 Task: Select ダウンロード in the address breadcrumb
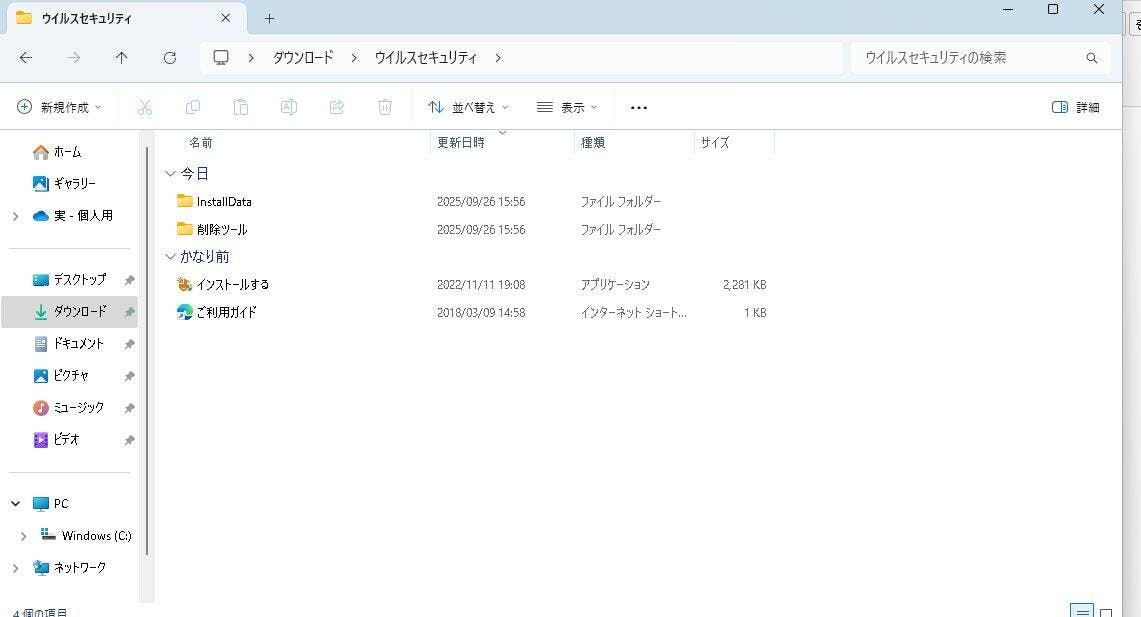pos(303,58)
